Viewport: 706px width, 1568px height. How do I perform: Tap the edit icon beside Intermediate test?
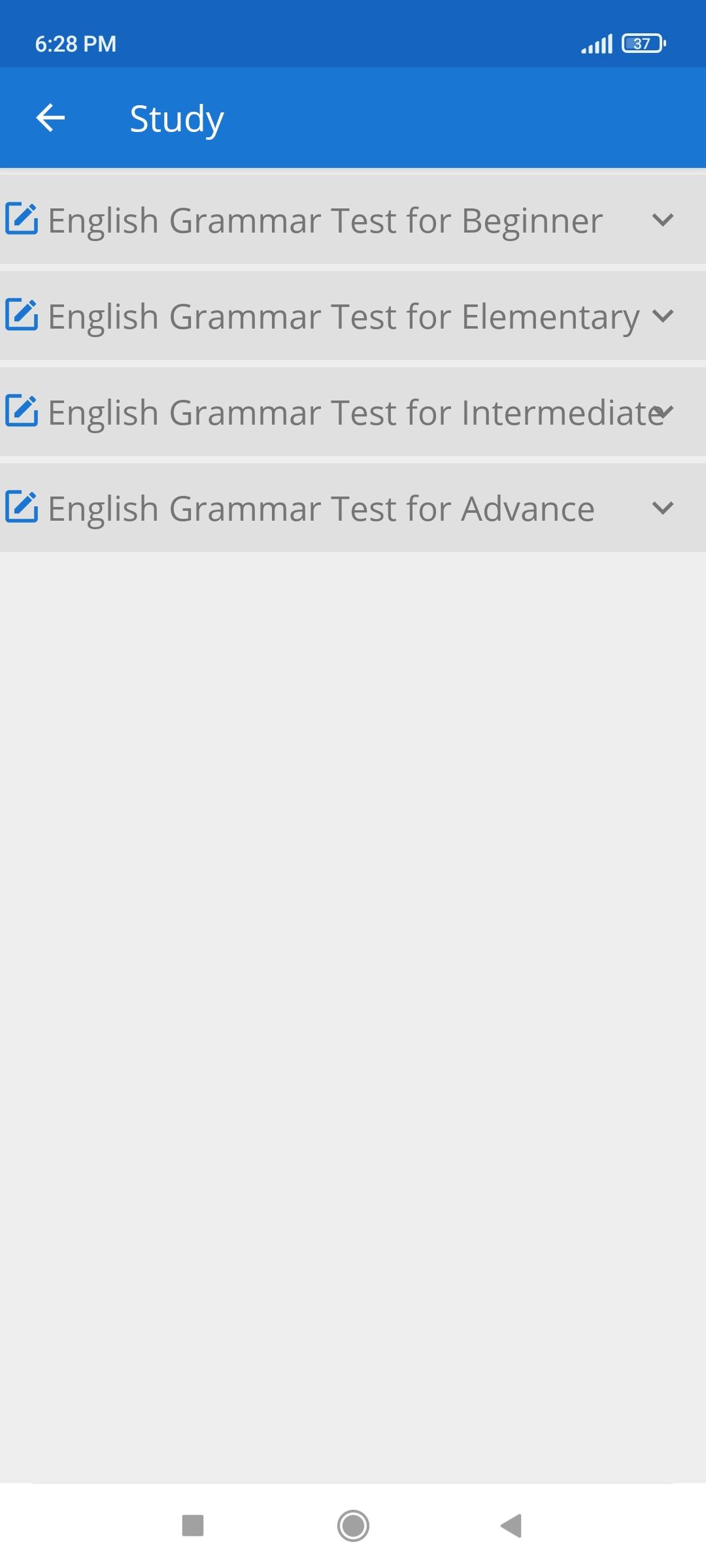(22, 411)
